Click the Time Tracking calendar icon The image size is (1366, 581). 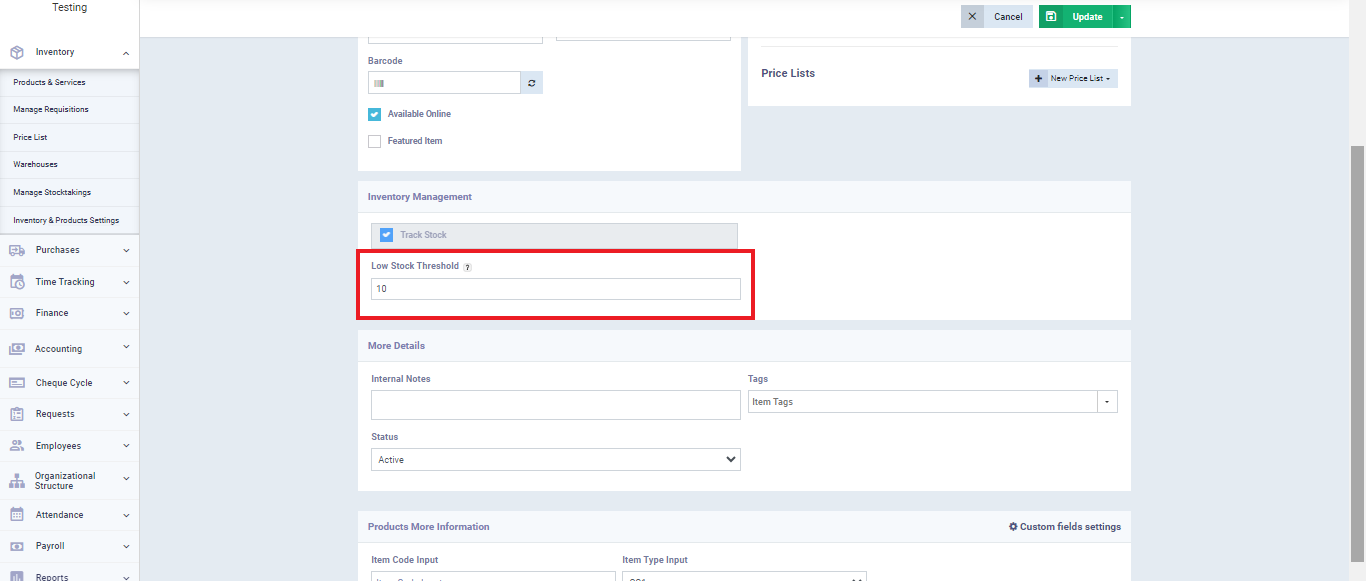pos(17,282)
